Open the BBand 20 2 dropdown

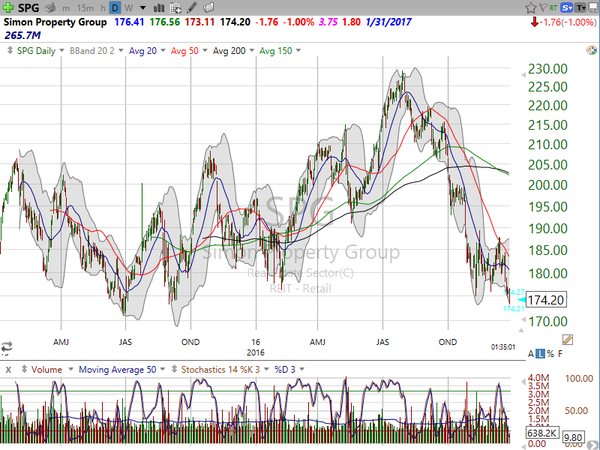click(121, 51)
